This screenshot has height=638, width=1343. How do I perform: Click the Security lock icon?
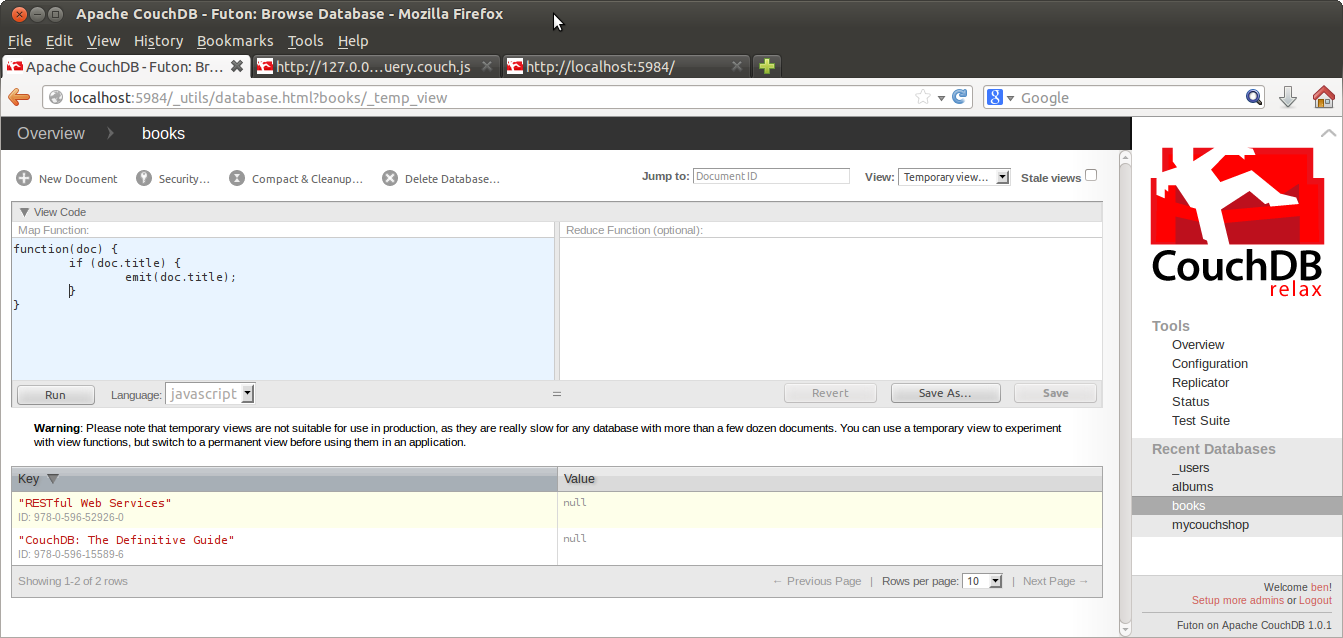click(x=144, y=178)
